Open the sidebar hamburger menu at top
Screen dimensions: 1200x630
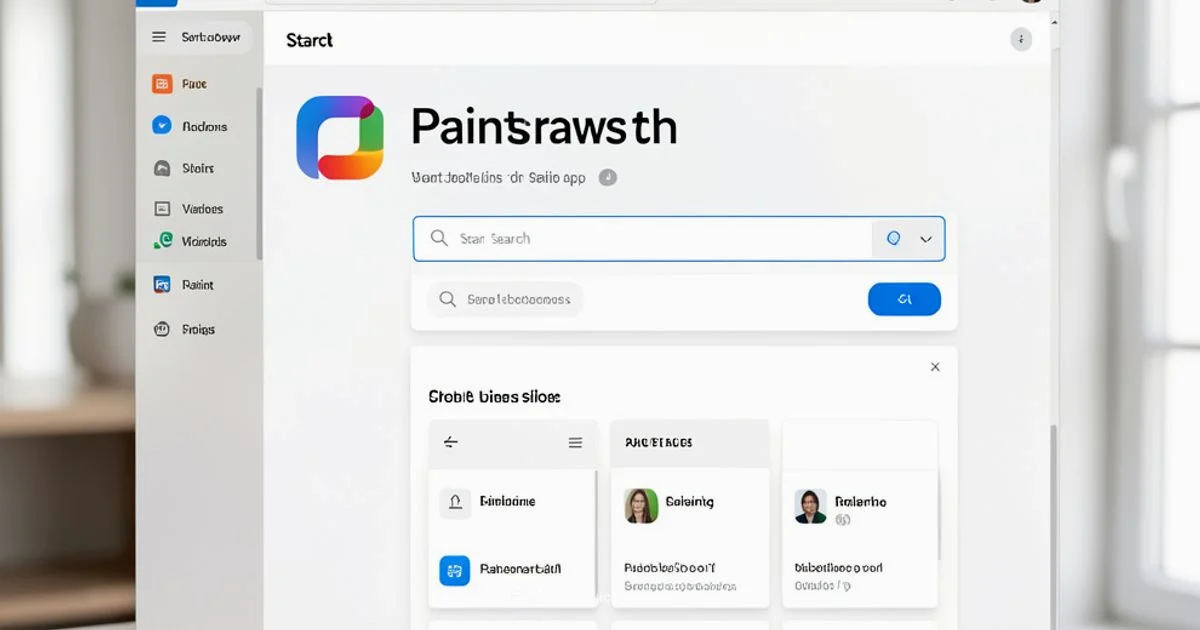coord(158,36)
